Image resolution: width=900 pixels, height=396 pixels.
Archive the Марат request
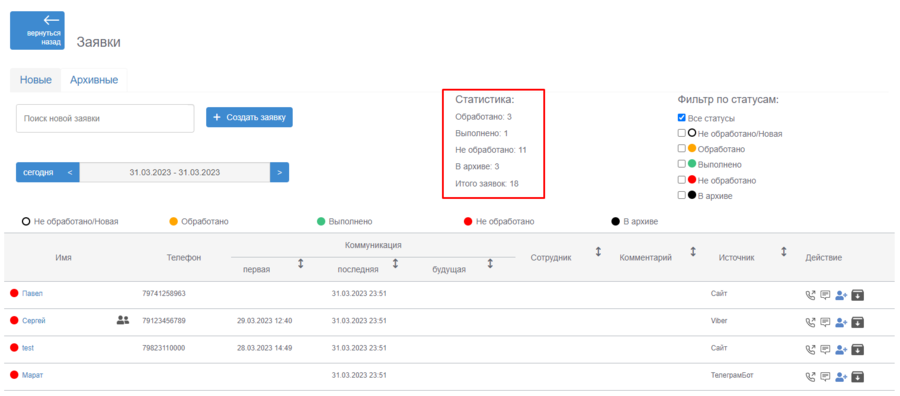[x=858, y=377]
